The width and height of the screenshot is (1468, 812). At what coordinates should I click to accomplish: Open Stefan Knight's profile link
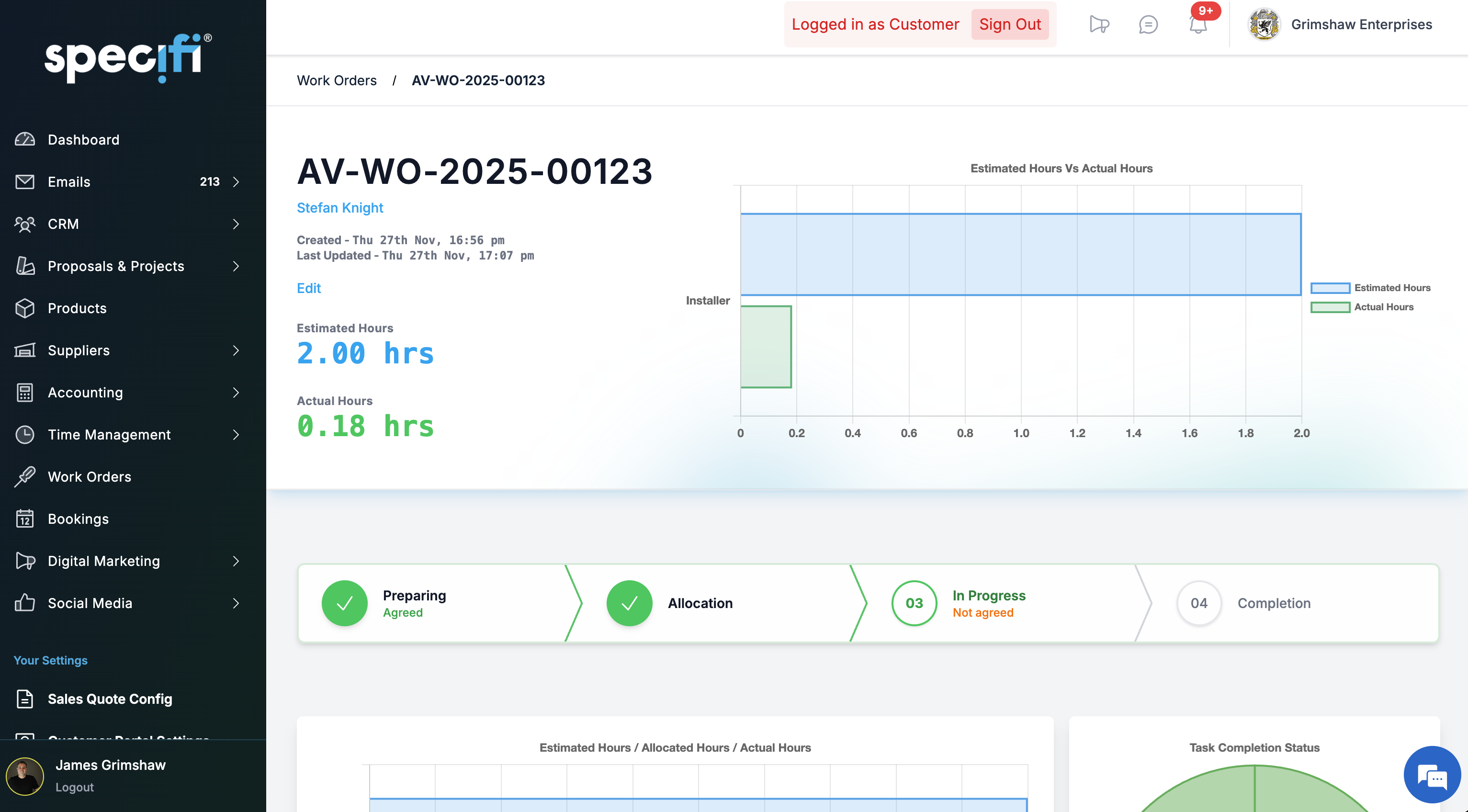tap(339, 208)
